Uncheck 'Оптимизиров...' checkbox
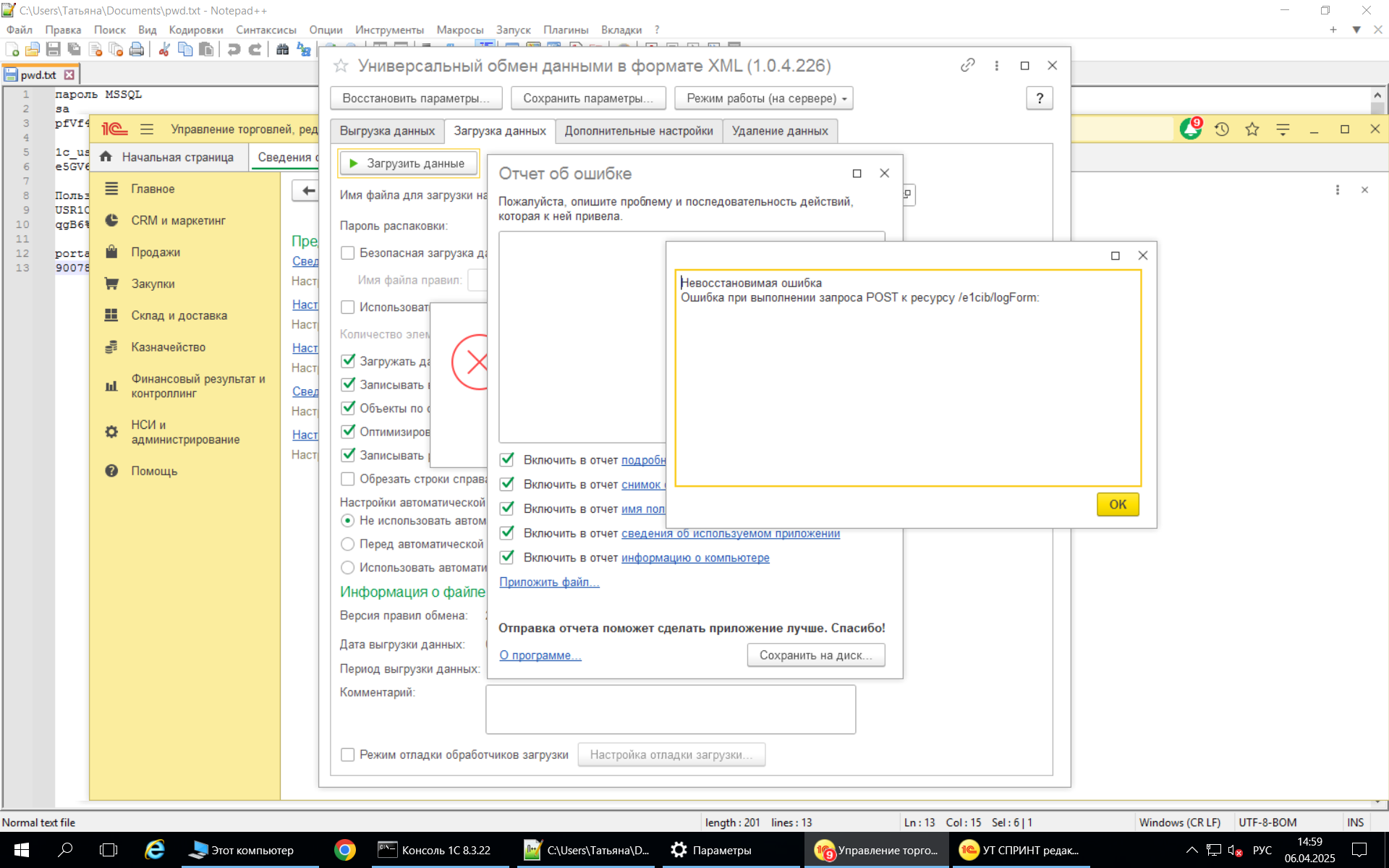Viewport: 1389px width, 868px height. click(348, 432)
